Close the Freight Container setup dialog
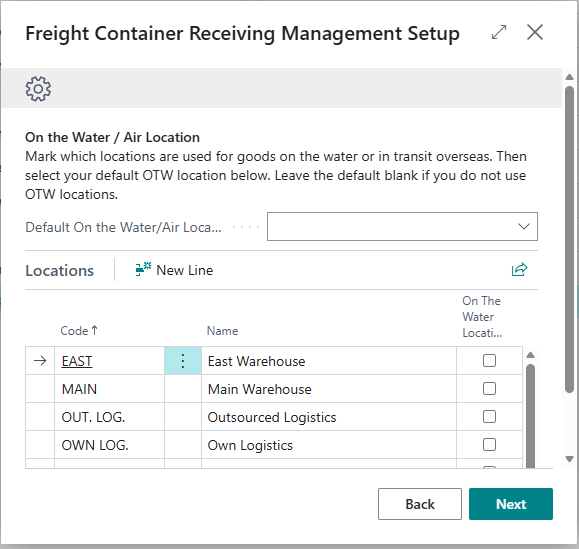The image size is (579, 549). tap(535, 32)
